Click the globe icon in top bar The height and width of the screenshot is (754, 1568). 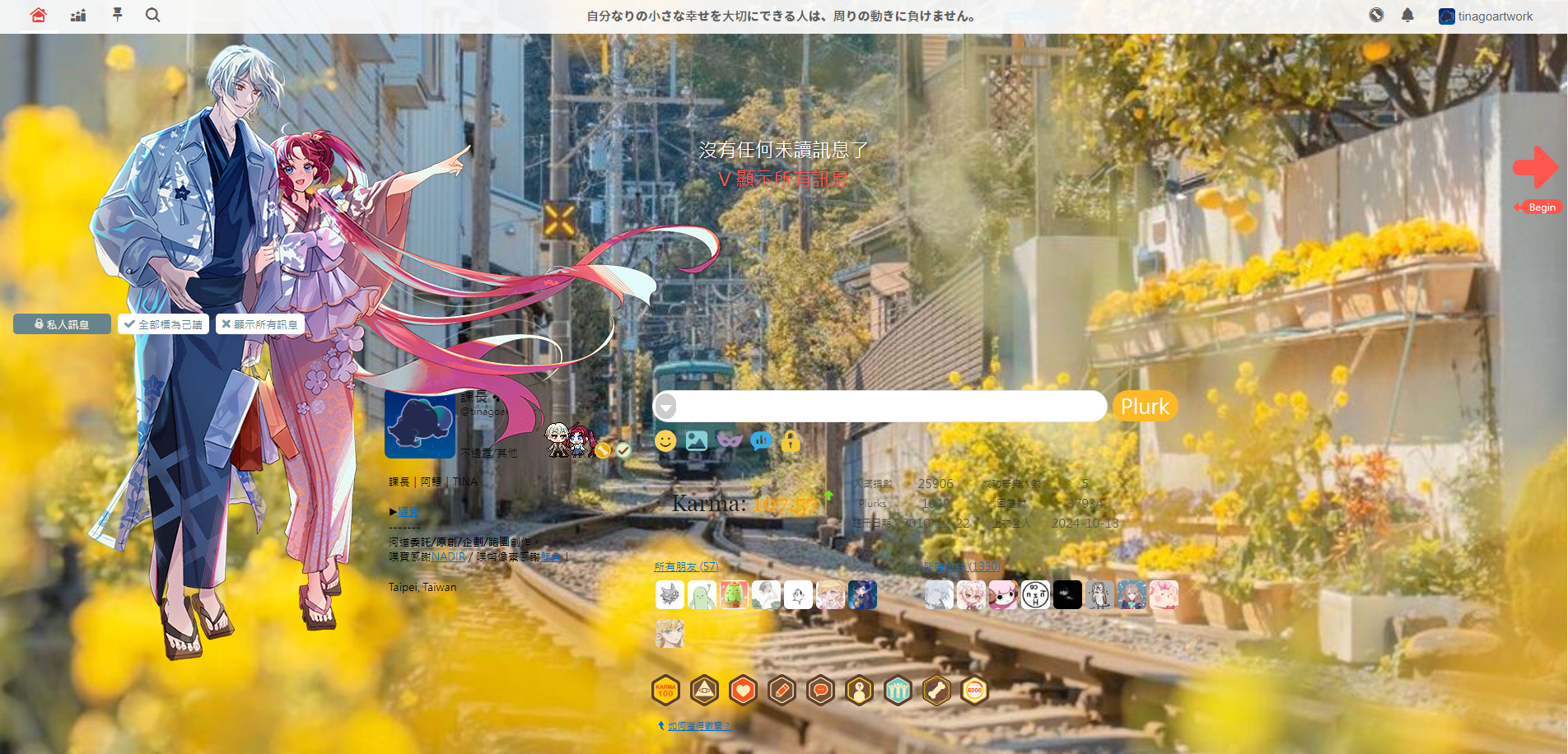point(1376,15)
